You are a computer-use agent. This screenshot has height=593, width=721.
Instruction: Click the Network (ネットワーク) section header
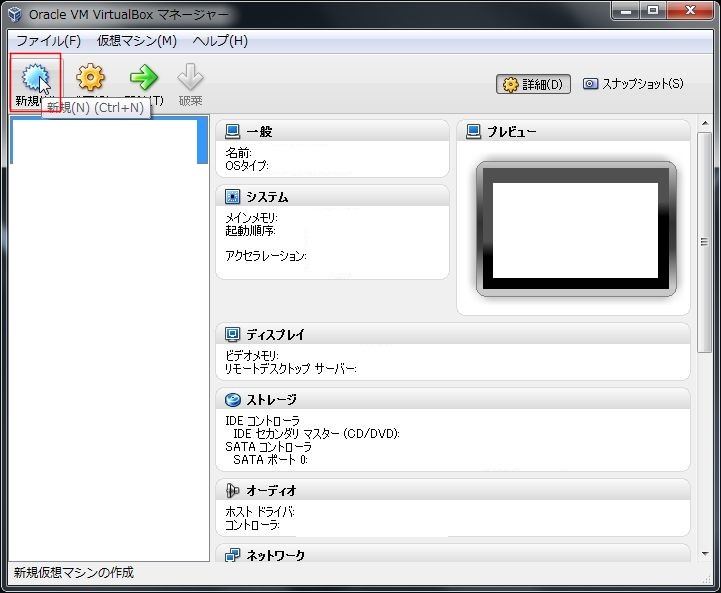click(453, 554)
